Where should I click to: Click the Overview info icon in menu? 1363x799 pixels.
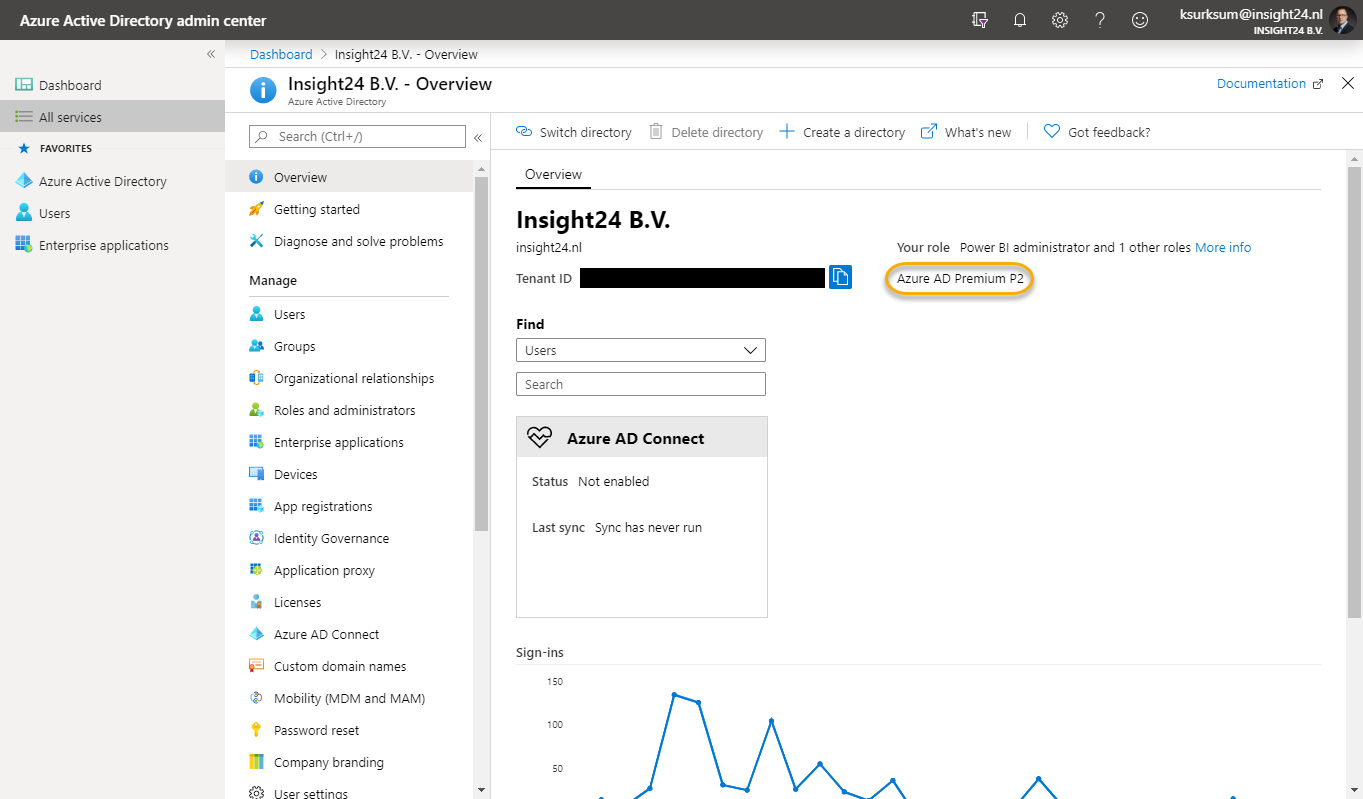[x=256, y=177]
